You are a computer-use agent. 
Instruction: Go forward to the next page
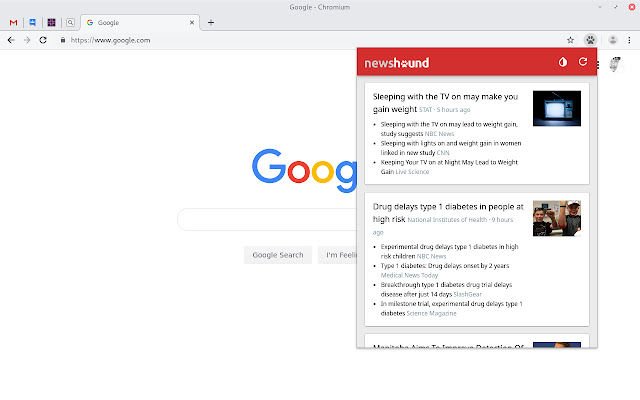click(27, 40)
